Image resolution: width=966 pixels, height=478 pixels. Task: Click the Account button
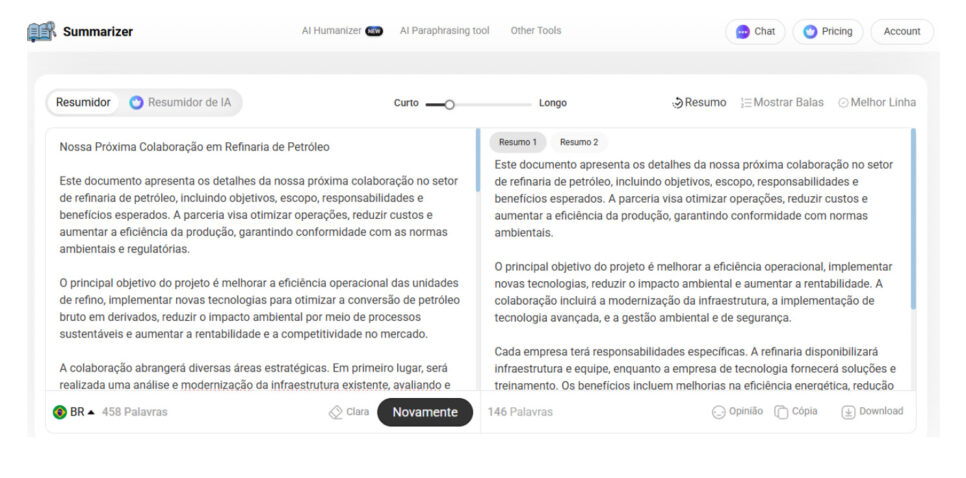click(x=902, y=31)
